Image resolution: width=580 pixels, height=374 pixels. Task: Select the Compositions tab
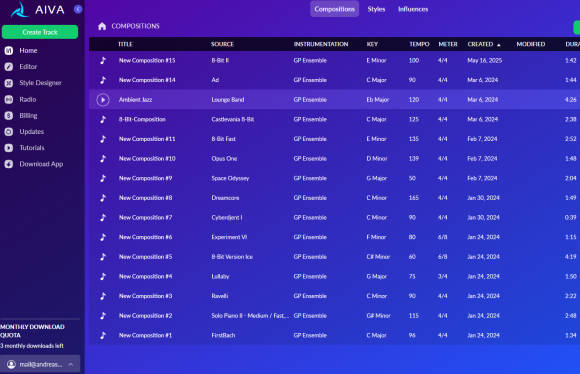[x=334, y=9]
